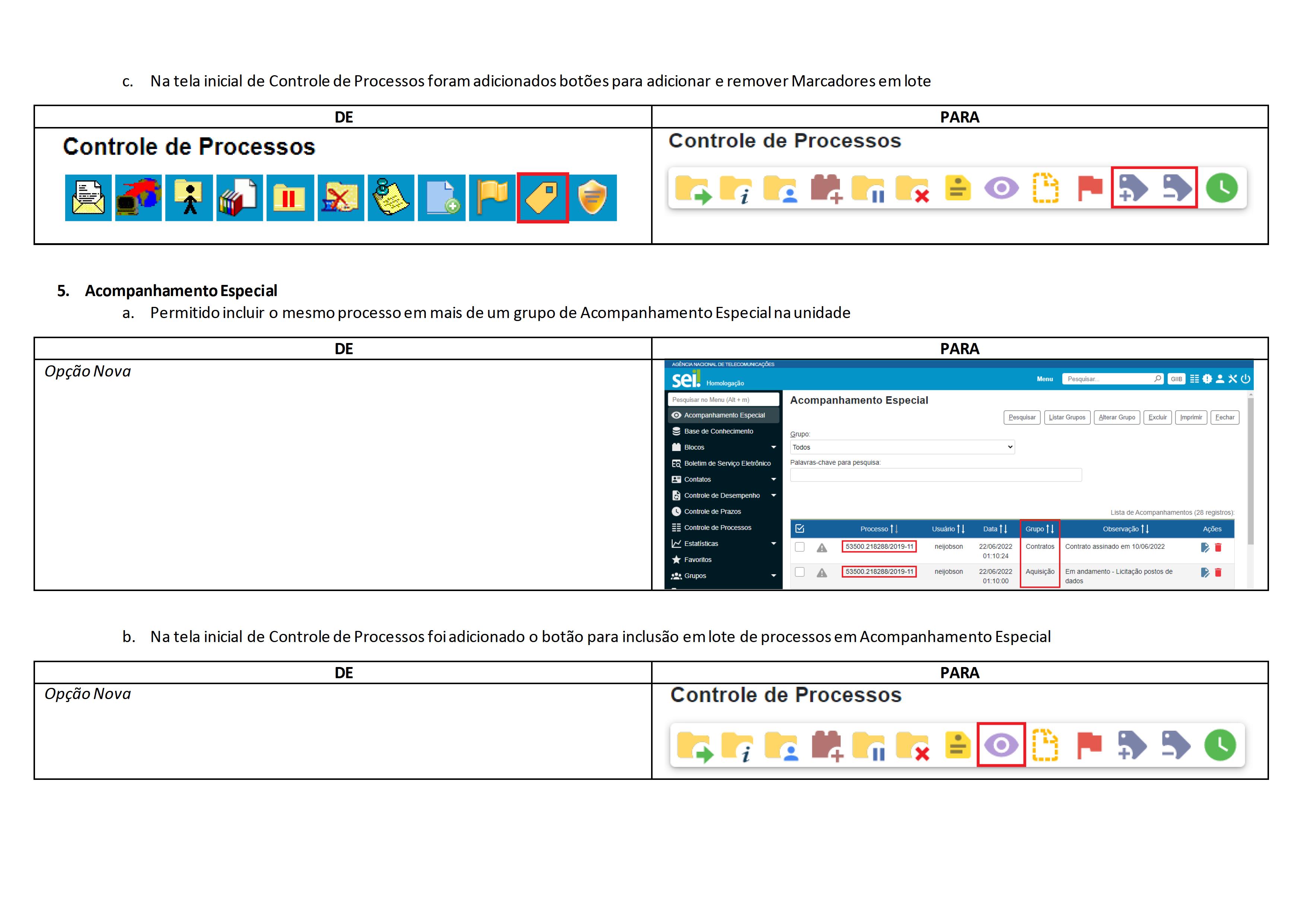The image size is (1307, 924).
Task: Open Base de Conhecimento in sidebar
Action: pos(718,432)
